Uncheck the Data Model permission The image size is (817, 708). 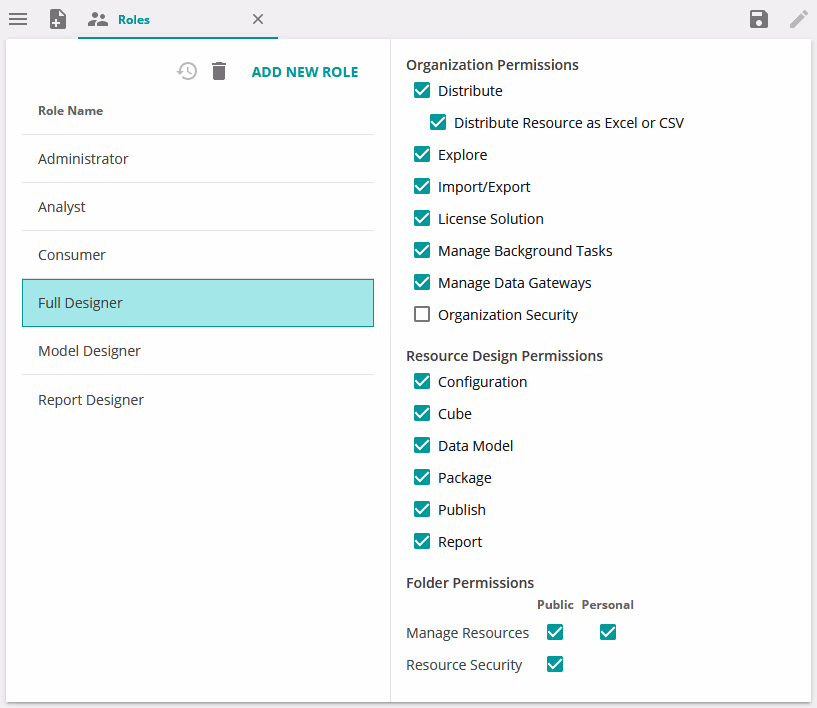click(422, 446)
